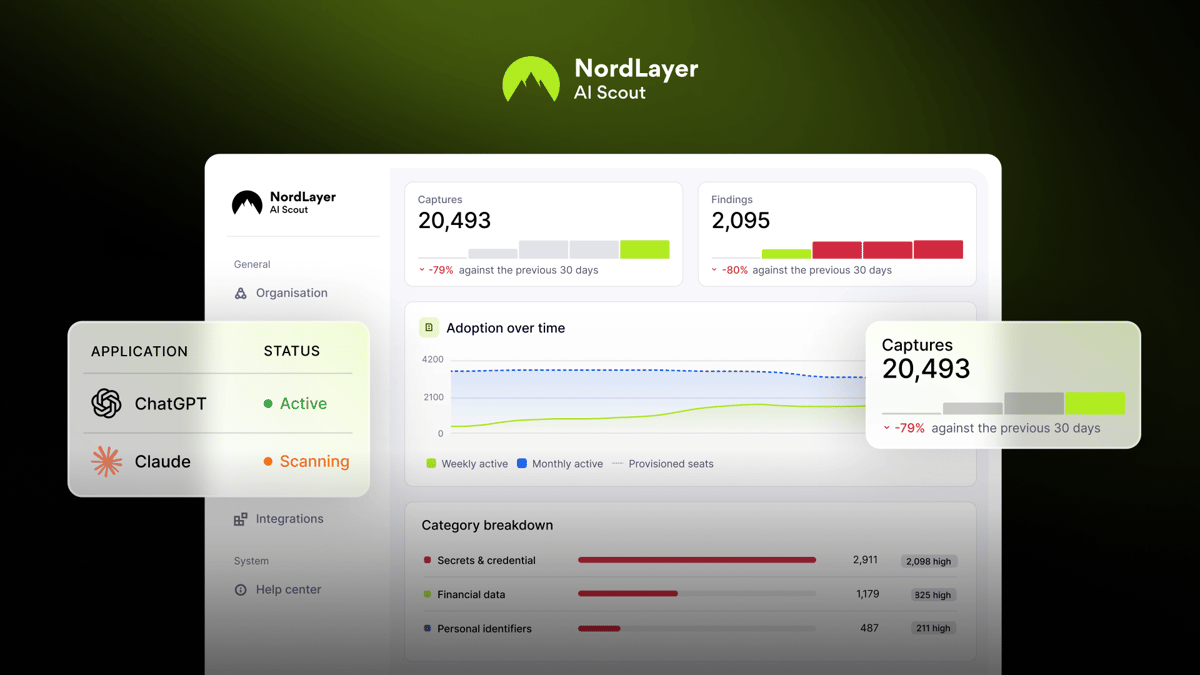Click the Adoption over time document icon
Image resolution: width=1200 pixels, height=675 pixels.
(429, 328)
